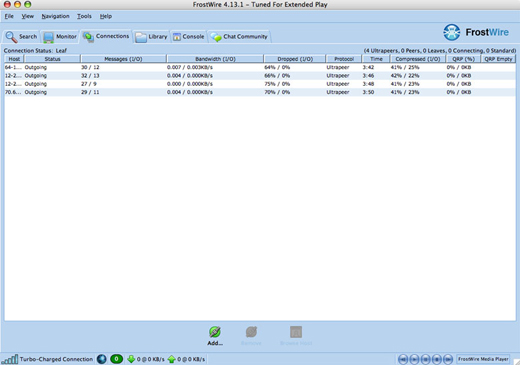Image resolution: width=520 pixels, height=365 pixels.
Task: Sort by the QRP Empty column header
Action: [x=498, y=59]
